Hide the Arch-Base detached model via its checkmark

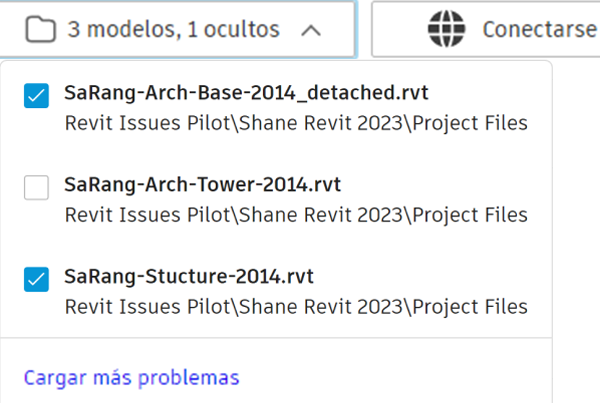[36, 95]
